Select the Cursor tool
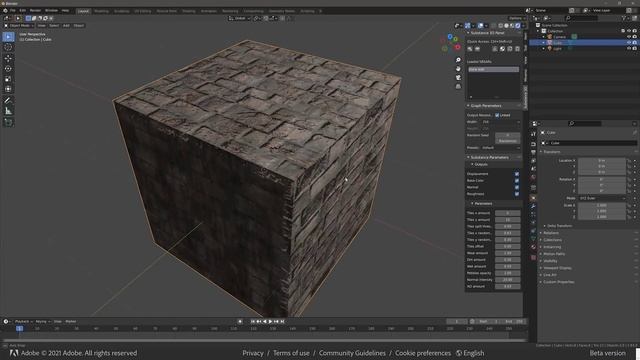 [8, 47]
